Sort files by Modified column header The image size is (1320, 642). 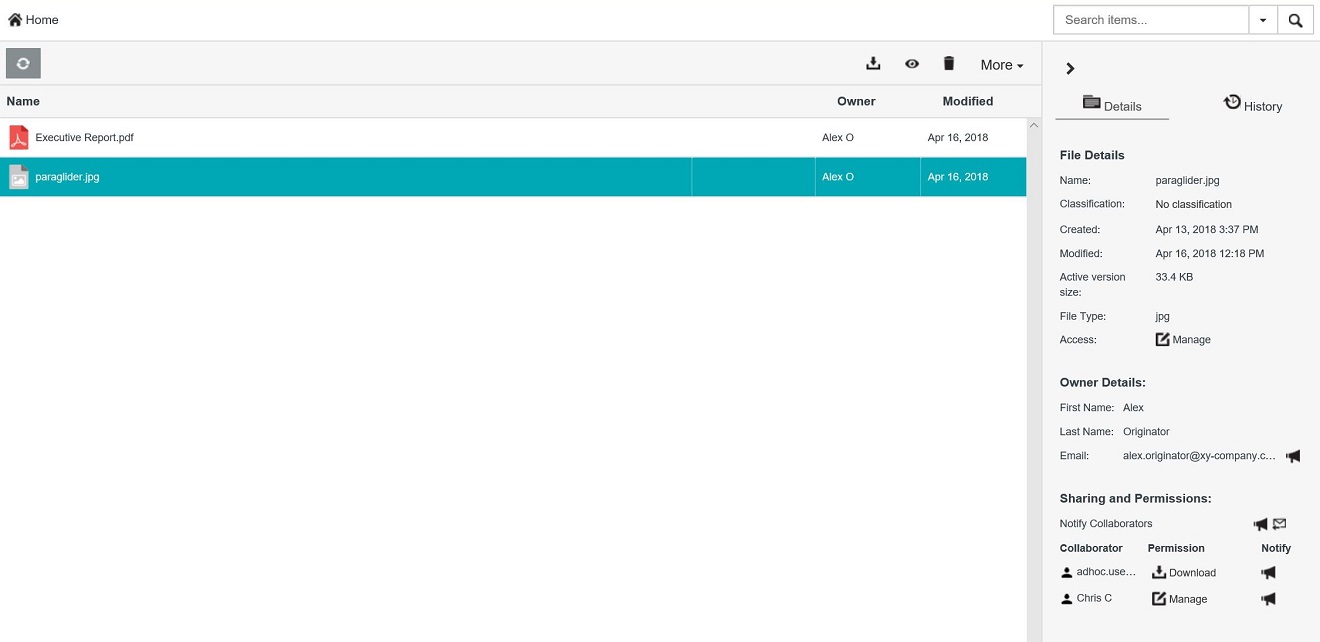pos(967,101)
